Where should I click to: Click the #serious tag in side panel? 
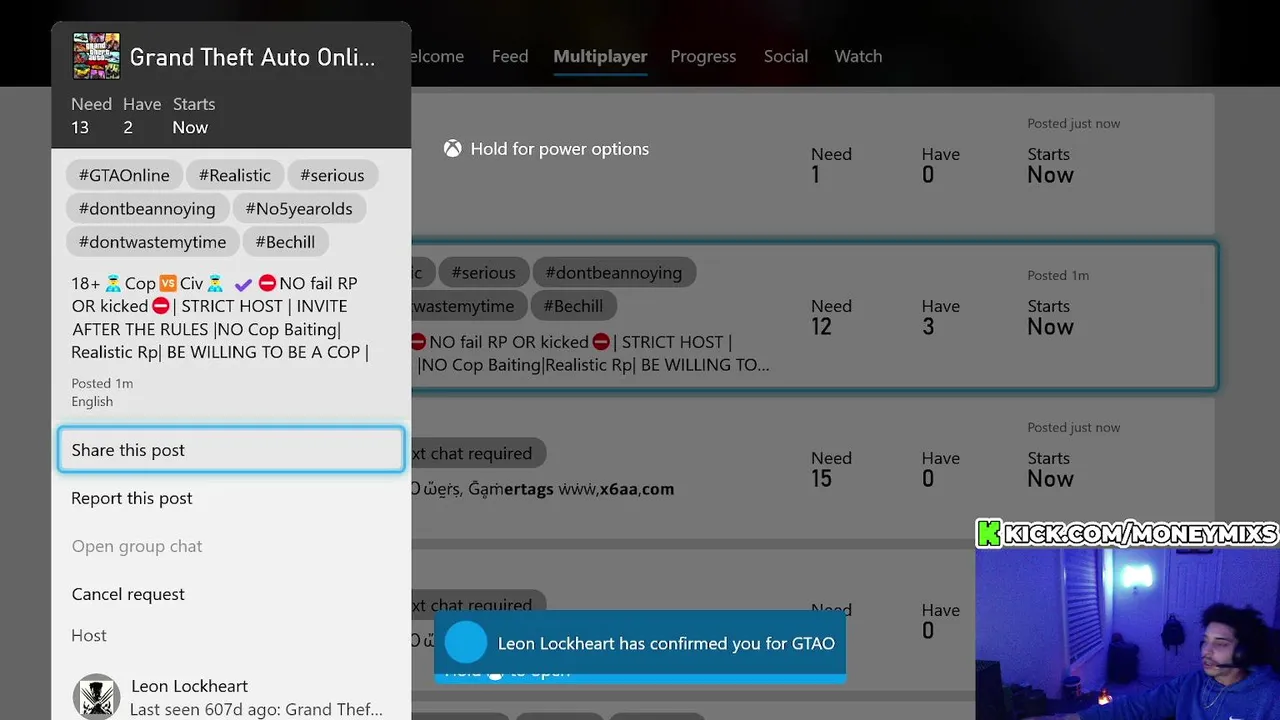(332, 175)
